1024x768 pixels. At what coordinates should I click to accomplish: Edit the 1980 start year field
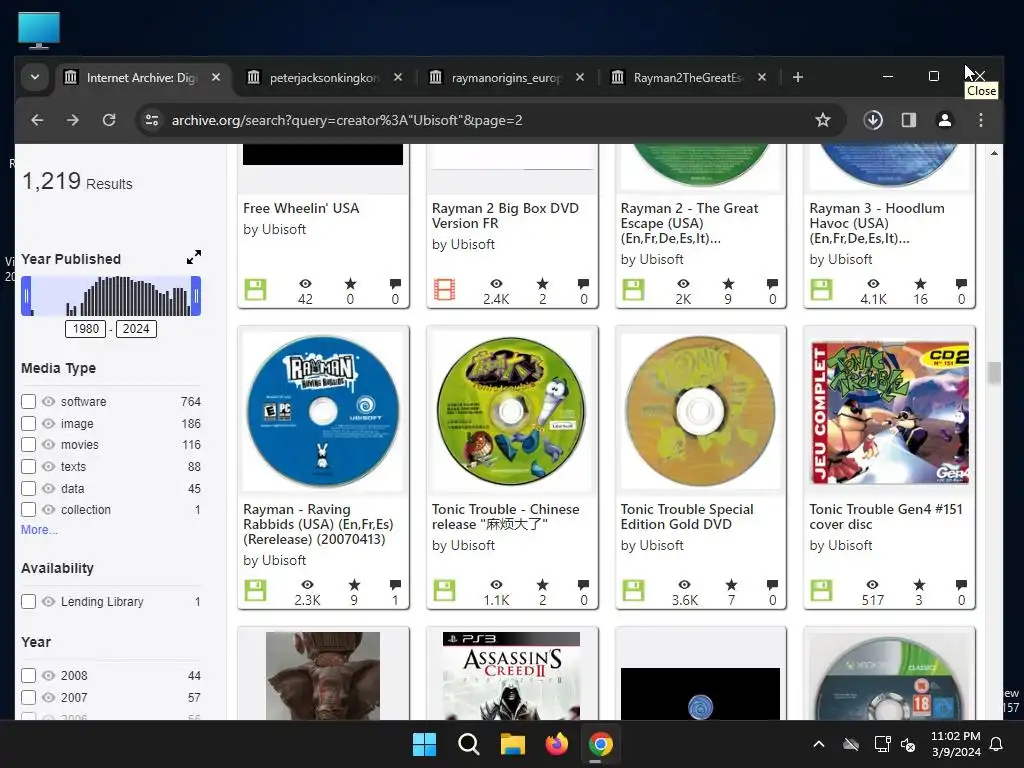[x=86, y=328]
